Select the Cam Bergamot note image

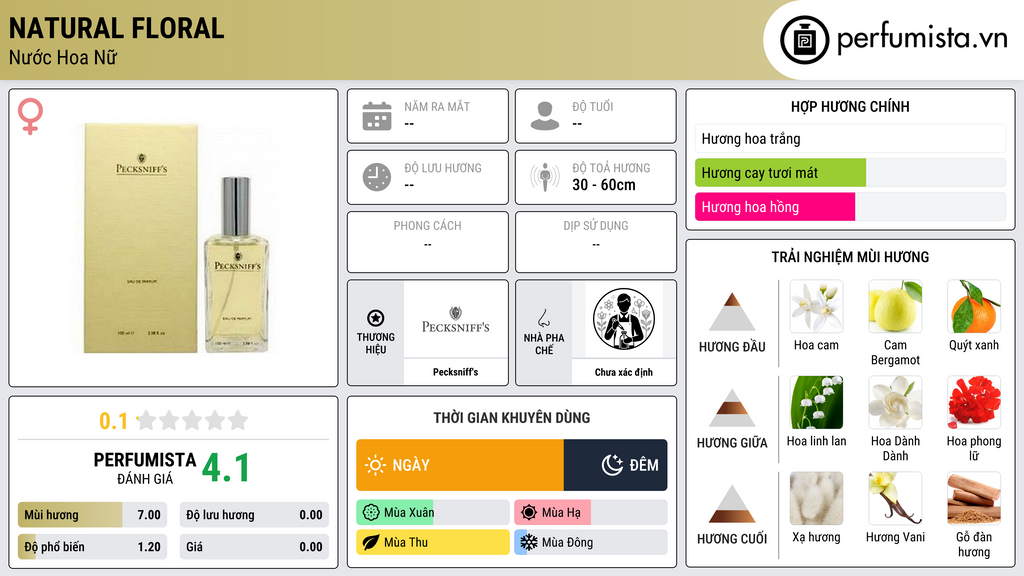pyautogui.click(x=895, y=306)
